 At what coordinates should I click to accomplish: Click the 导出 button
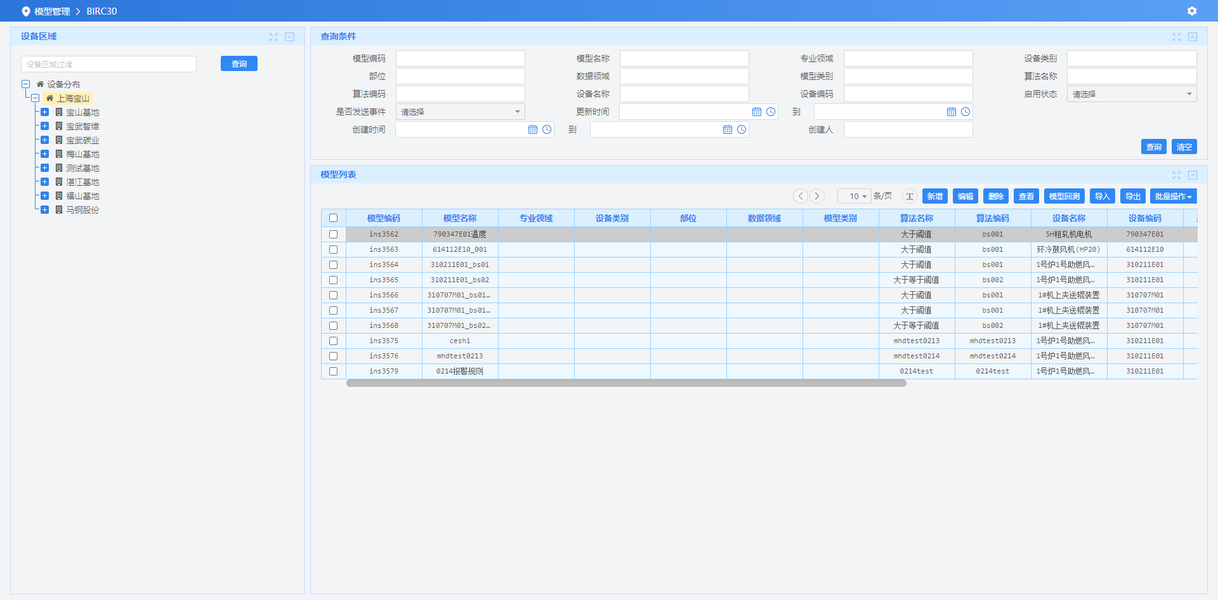(x=1133, y=196)
